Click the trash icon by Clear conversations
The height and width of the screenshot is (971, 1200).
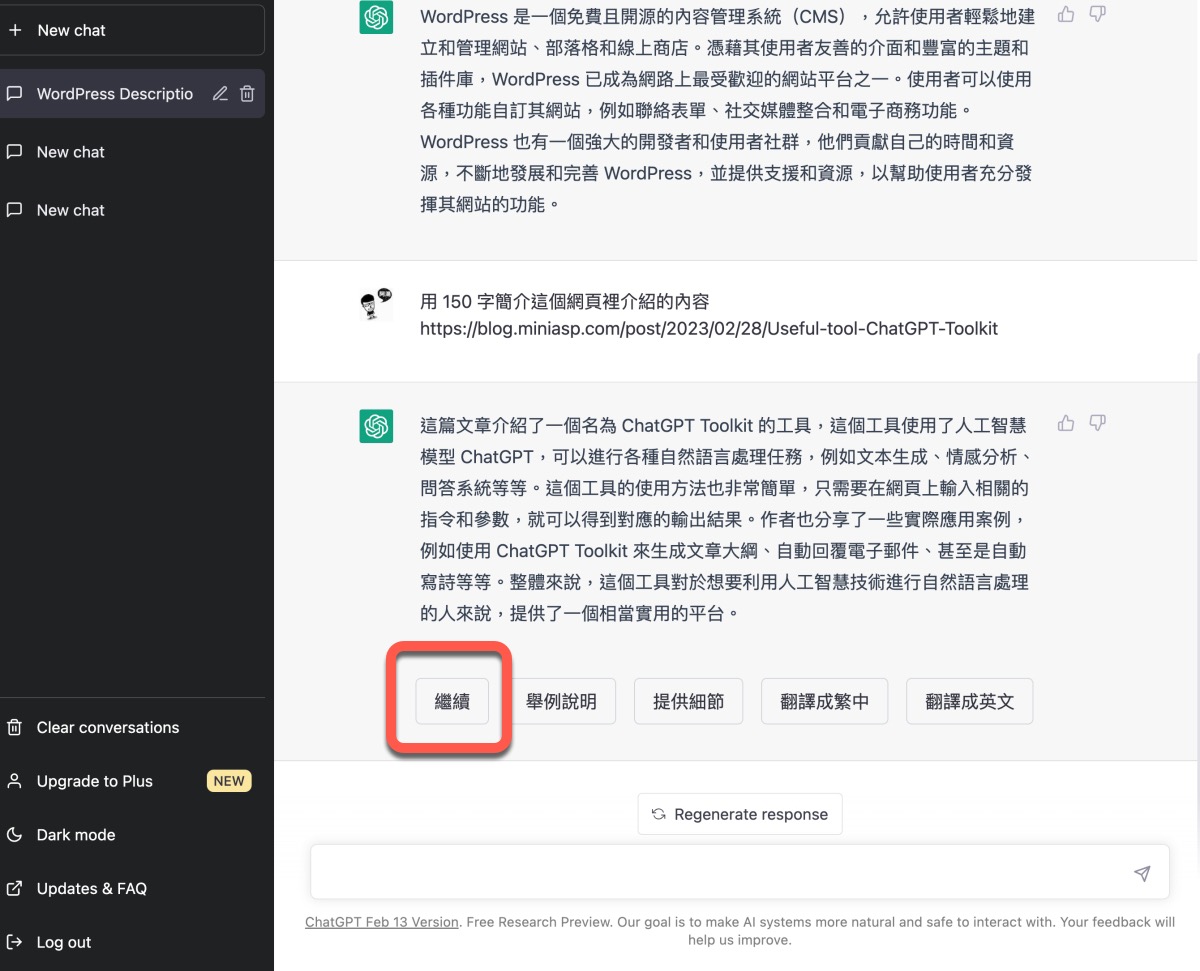(x=14, y=727)
